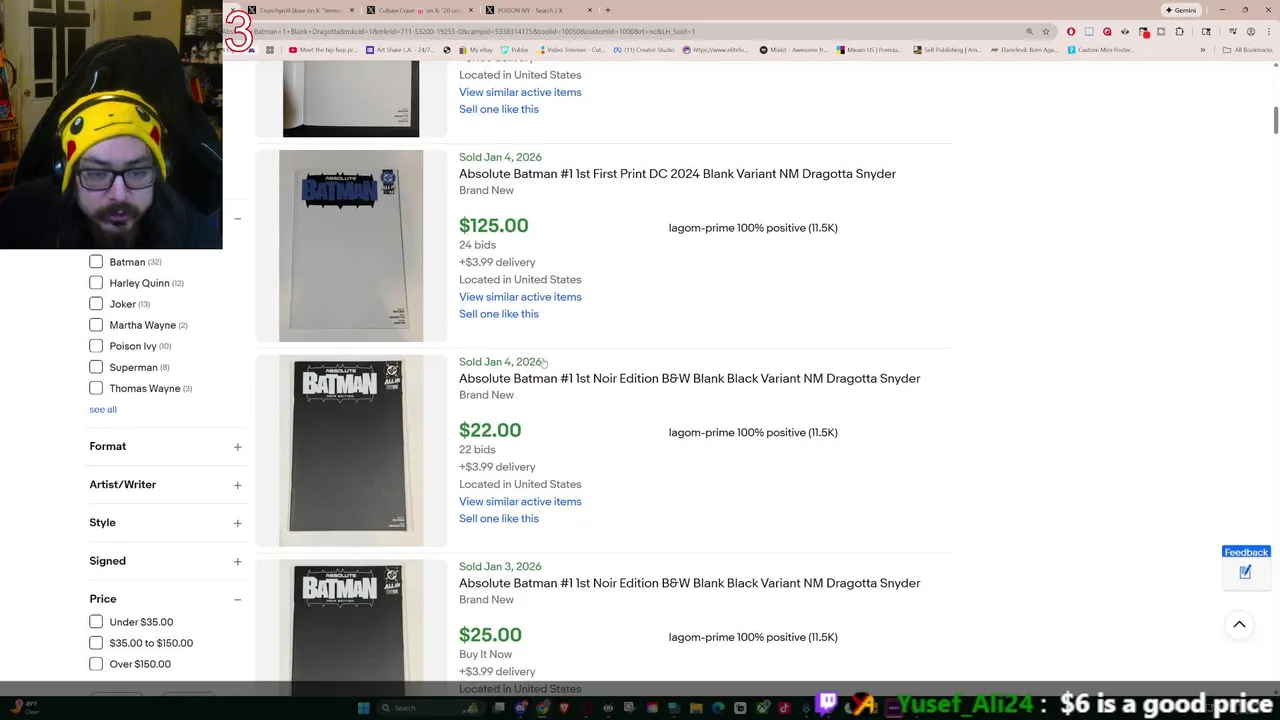The height and width of the screenshot is (720, 1280).
Task: Open the Xbox app from the taskbar
Action: click(x=762, y=708)
